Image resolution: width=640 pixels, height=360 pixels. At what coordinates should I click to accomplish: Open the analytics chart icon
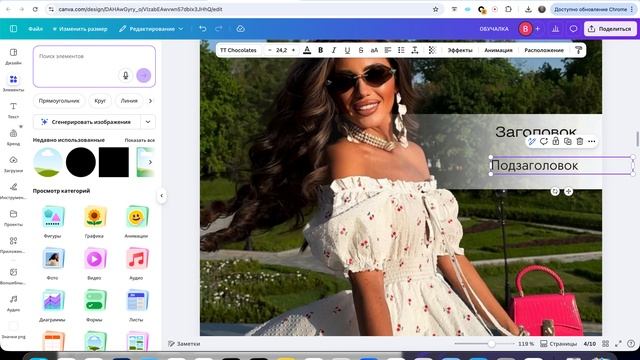pyautogui.click(x=556, y=29)
